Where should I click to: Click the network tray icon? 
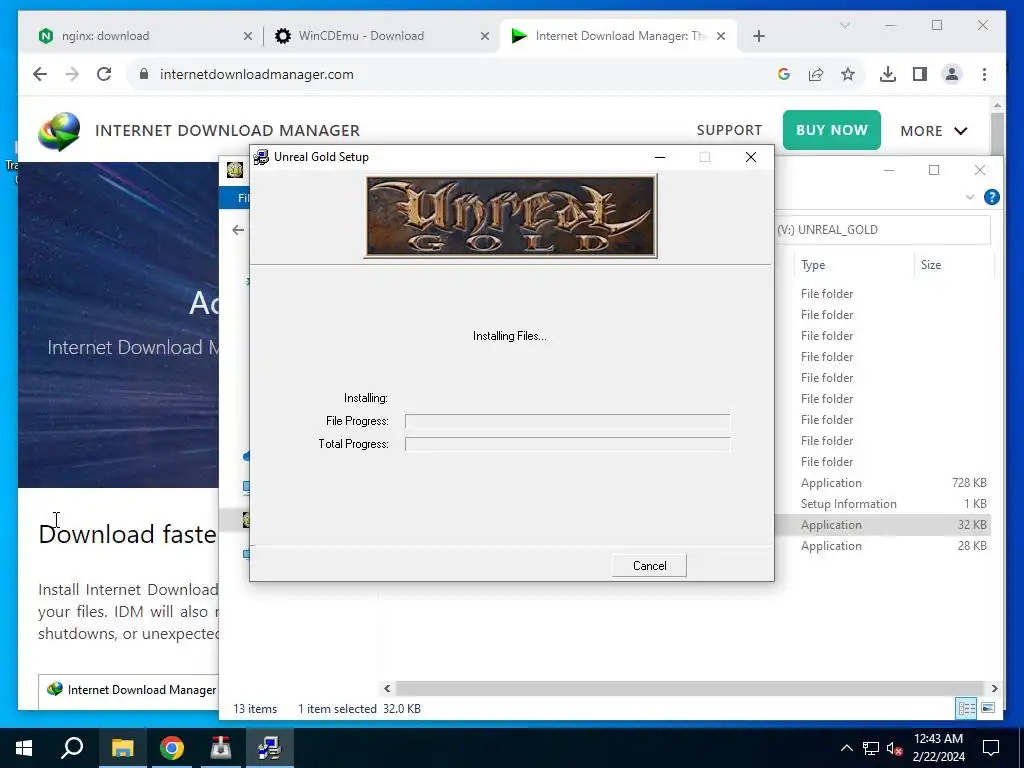click(x=871, y=748)
